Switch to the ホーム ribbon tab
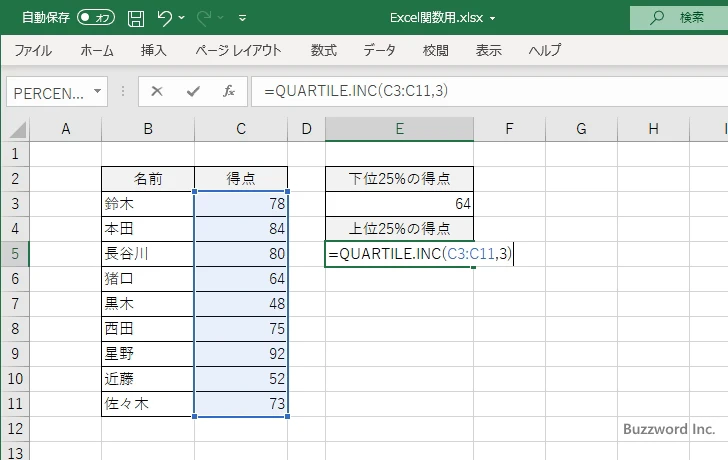728x460 pixels. pos(97,50)
